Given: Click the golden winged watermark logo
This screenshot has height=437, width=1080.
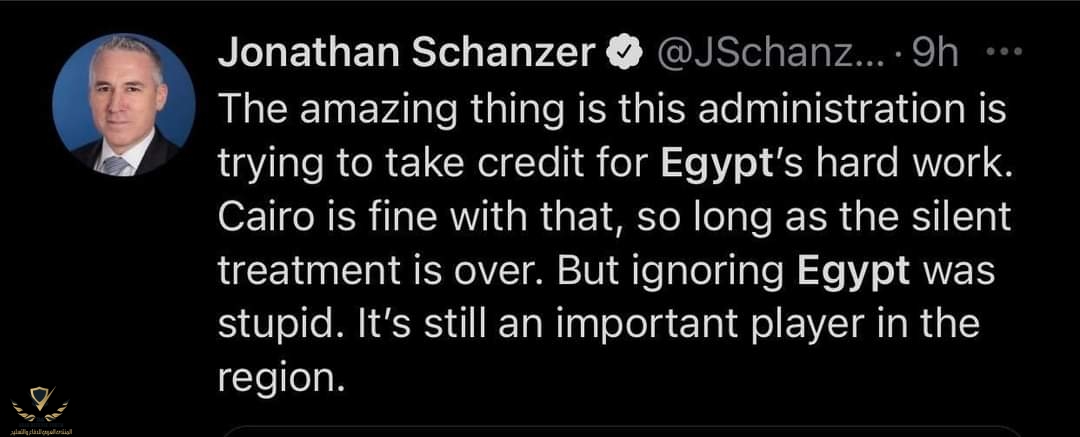Looking at the screenshot, I should [x=40, y=403].
